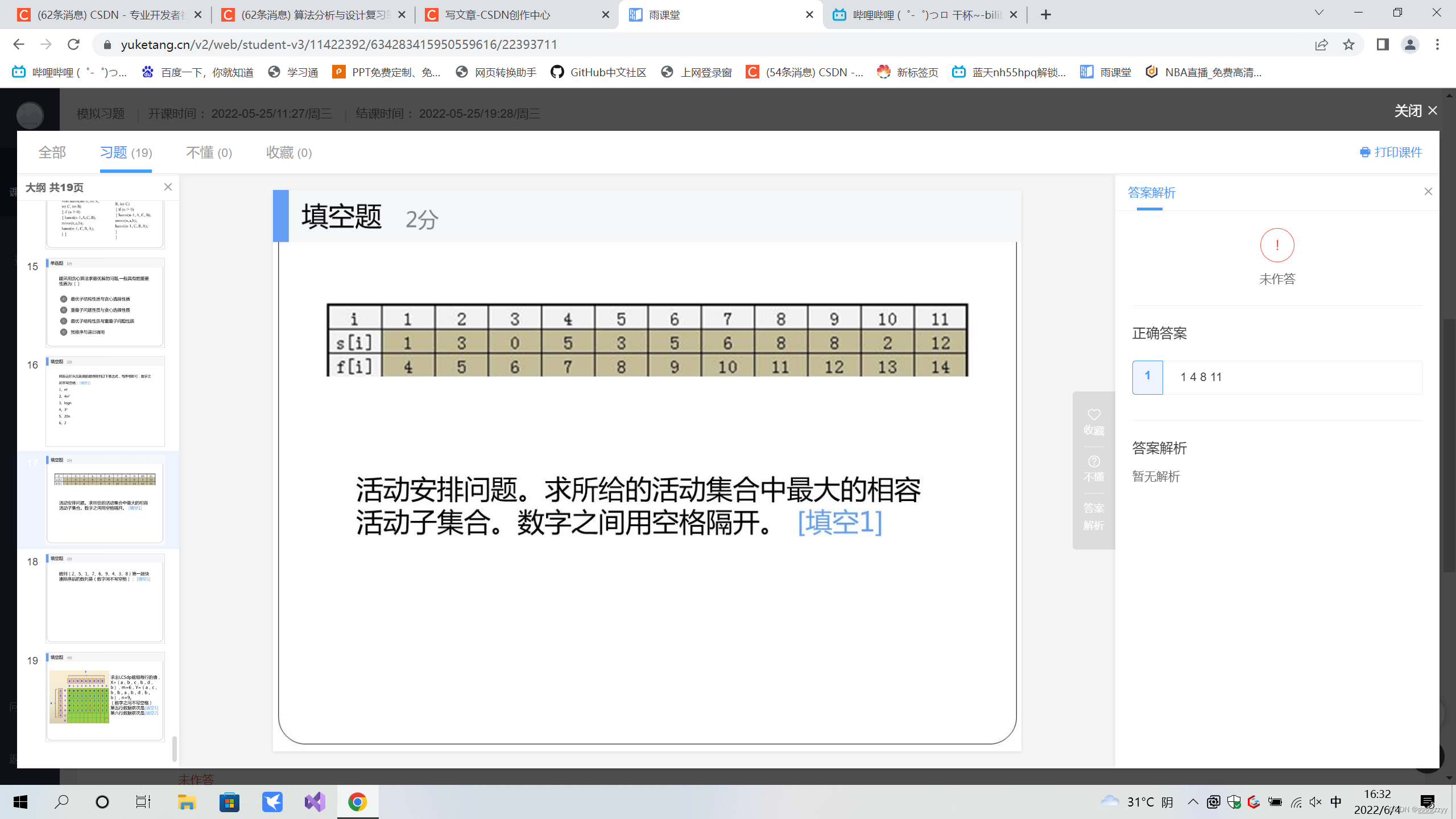Select slide 18 thumbnail in outline

click(x=105, y=598)
